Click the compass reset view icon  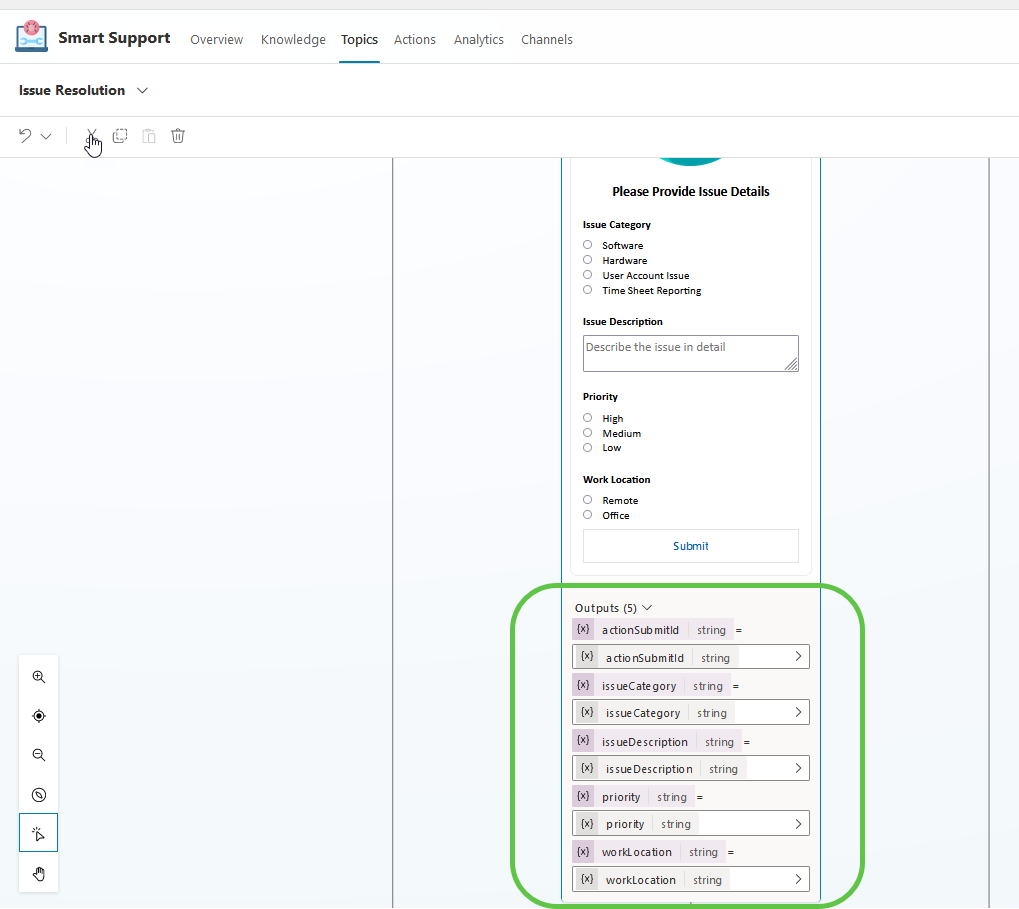click(38, 794)
